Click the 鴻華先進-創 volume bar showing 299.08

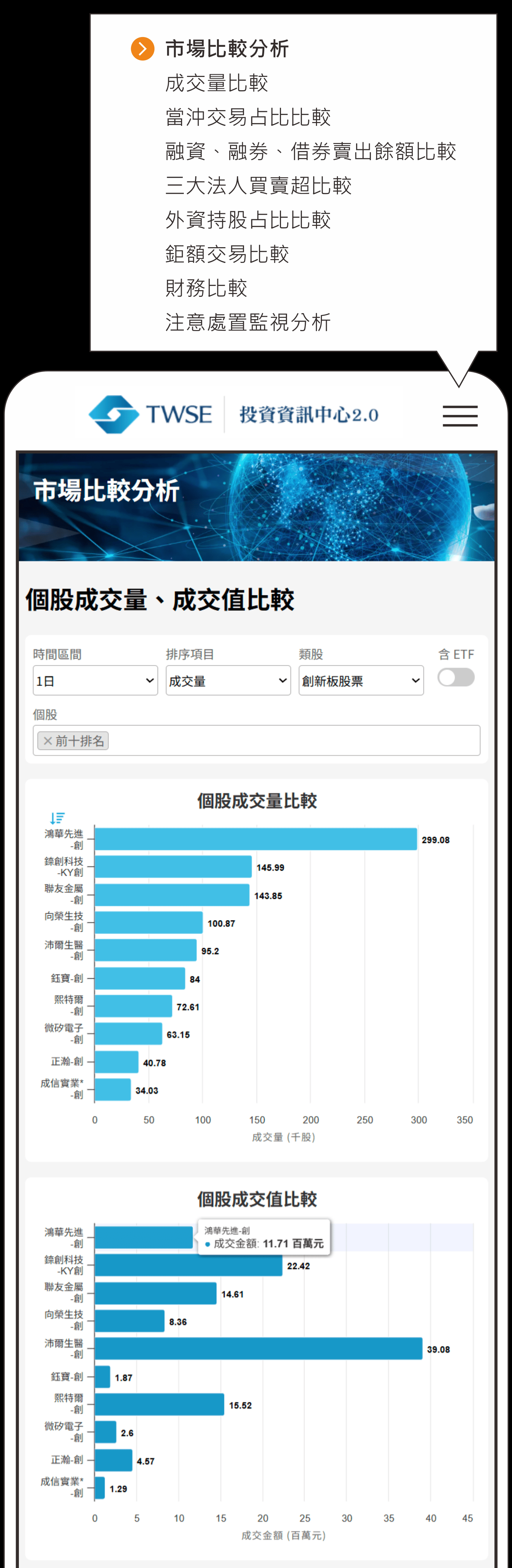256,839
